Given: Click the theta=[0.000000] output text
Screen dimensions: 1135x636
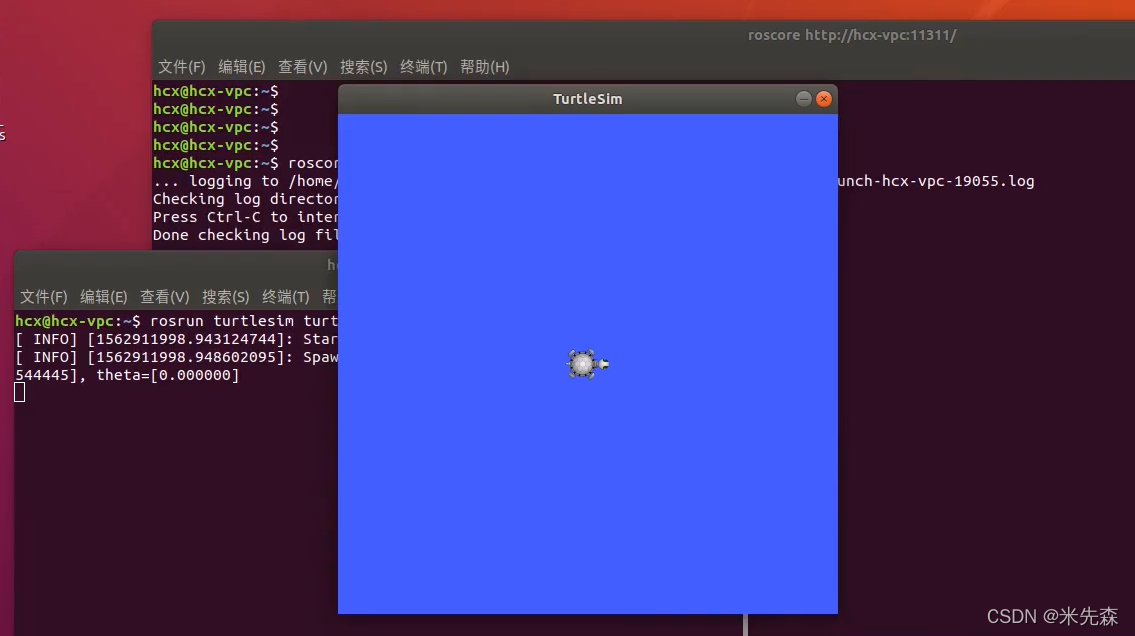Looking at the screenshot, I should (x=167, y=375).
